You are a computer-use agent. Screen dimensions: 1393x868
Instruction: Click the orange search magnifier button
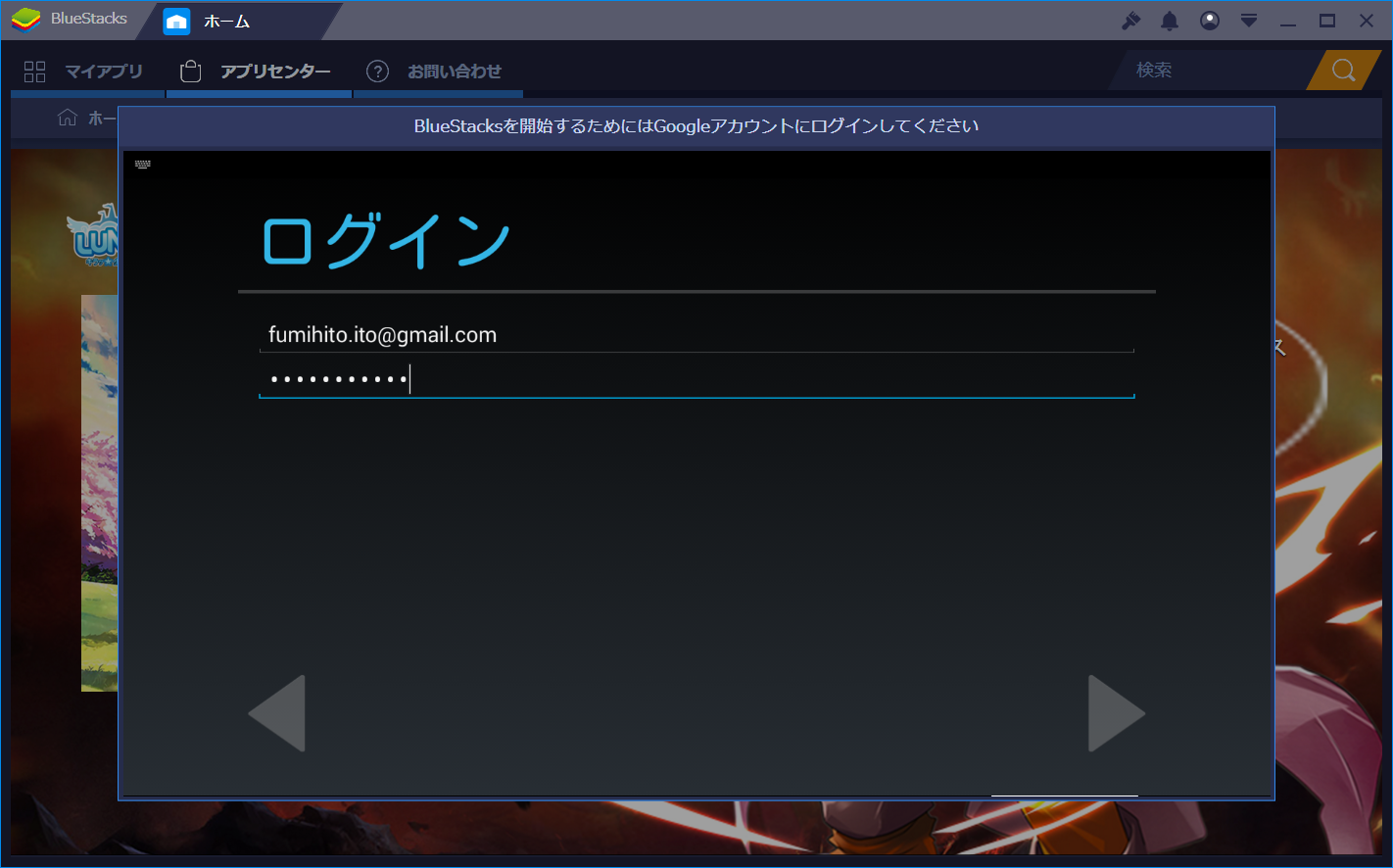pyautogui.click(x=1344, y=71)
